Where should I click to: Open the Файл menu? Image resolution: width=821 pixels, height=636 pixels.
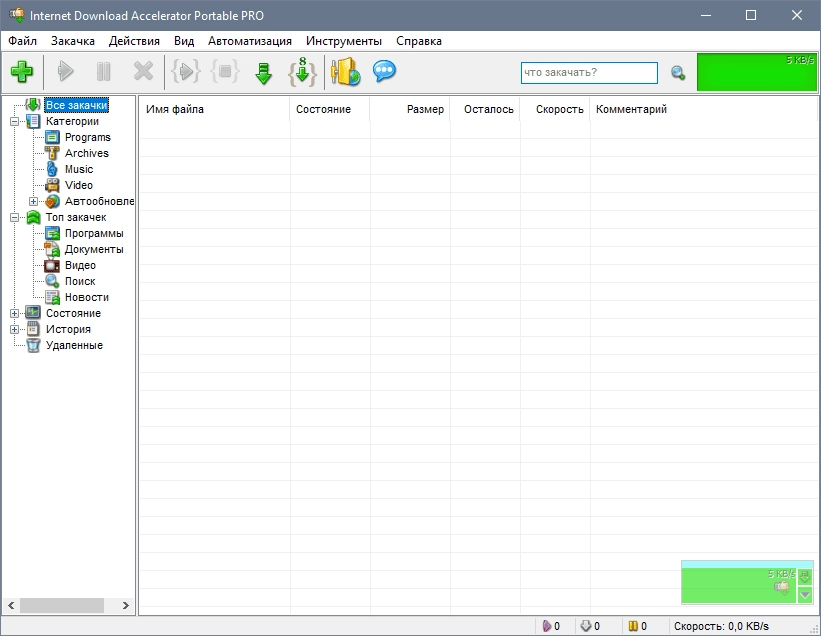coord(23,41)
